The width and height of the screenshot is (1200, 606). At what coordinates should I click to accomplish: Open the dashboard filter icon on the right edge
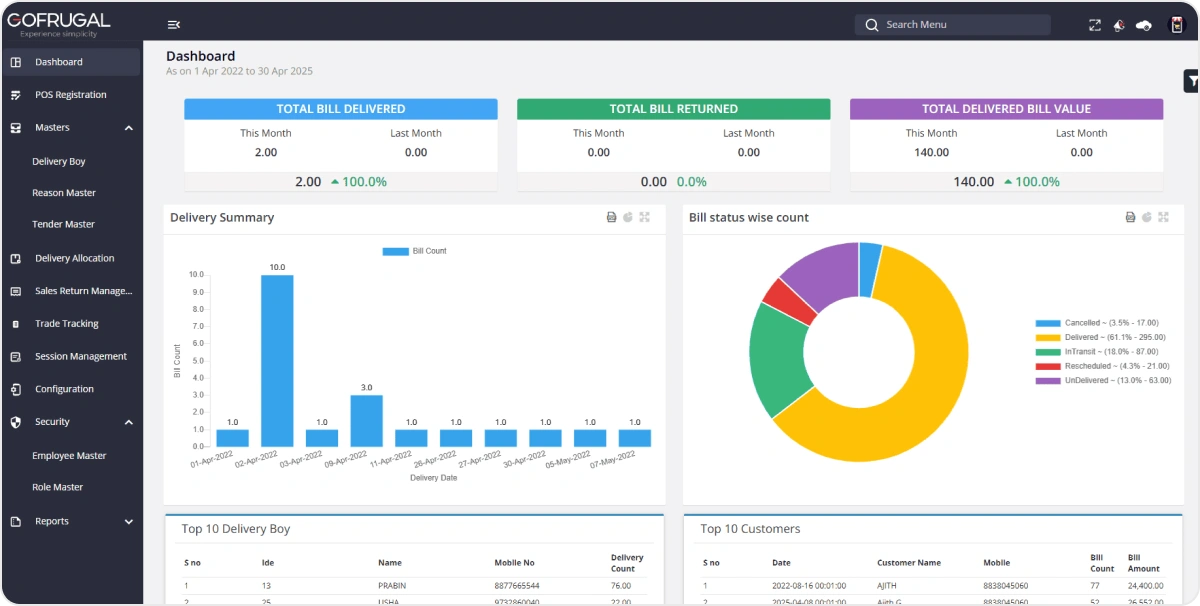click(1189, 80)
